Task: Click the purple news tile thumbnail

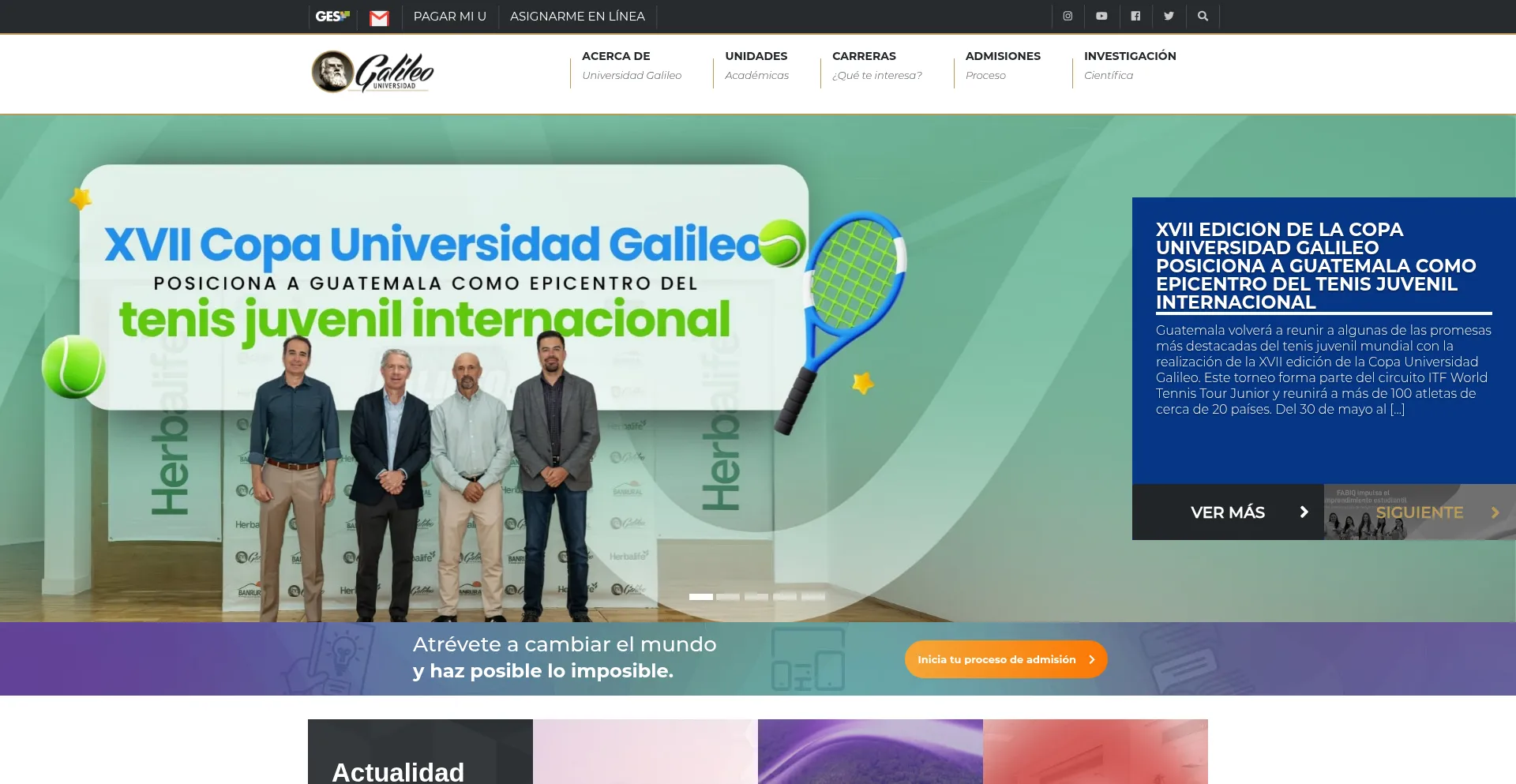Action: tap(870, 752)
